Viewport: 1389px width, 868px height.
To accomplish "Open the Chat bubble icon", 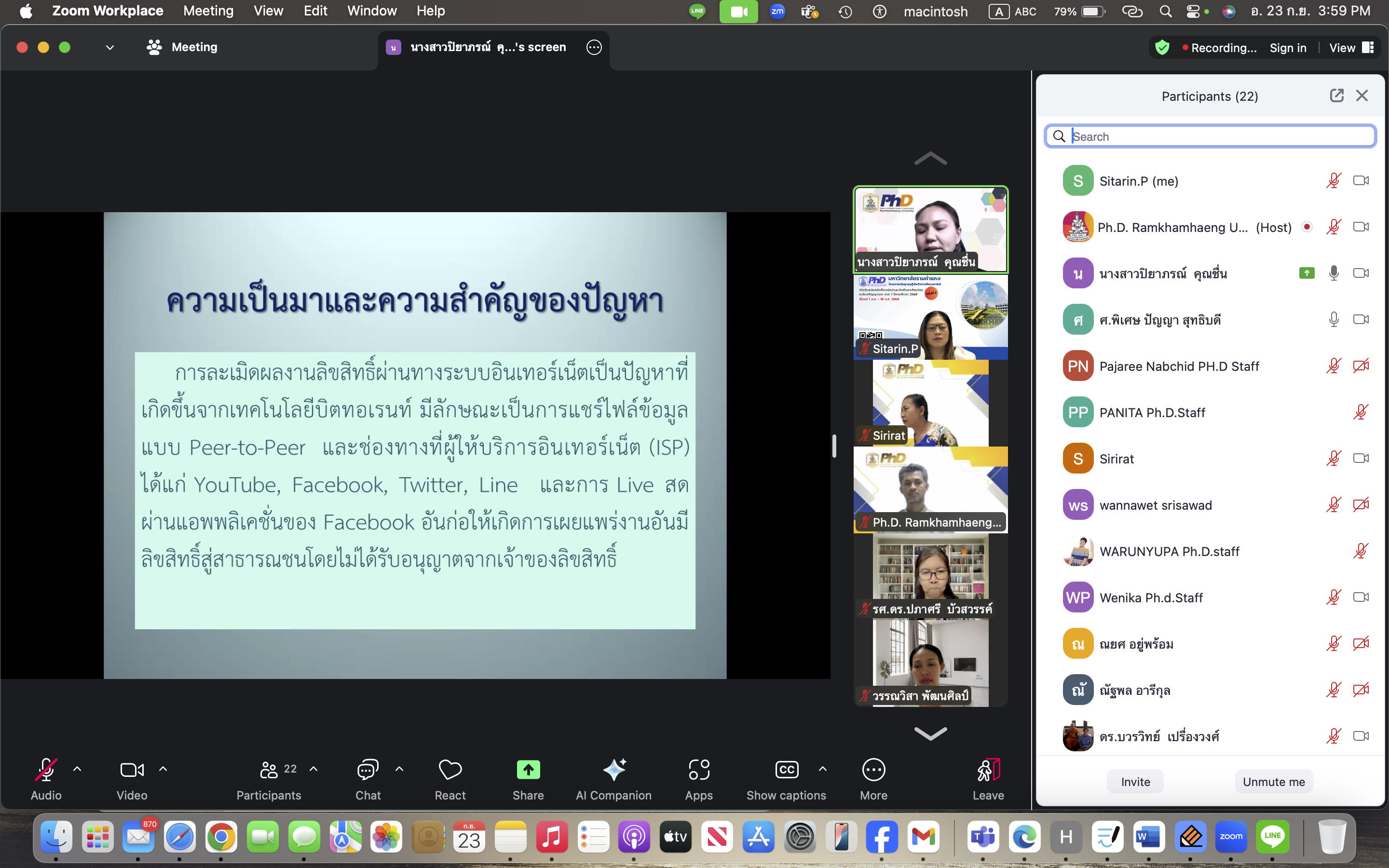I will [x=368, y=770].
